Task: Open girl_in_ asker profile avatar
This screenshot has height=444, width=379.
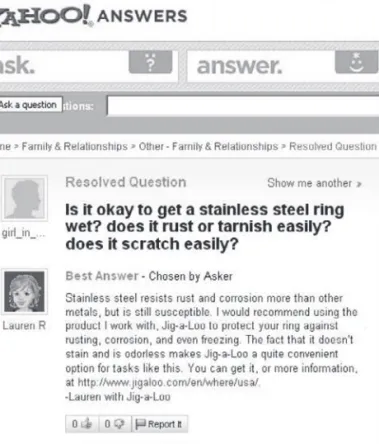Action: [24, 198]
